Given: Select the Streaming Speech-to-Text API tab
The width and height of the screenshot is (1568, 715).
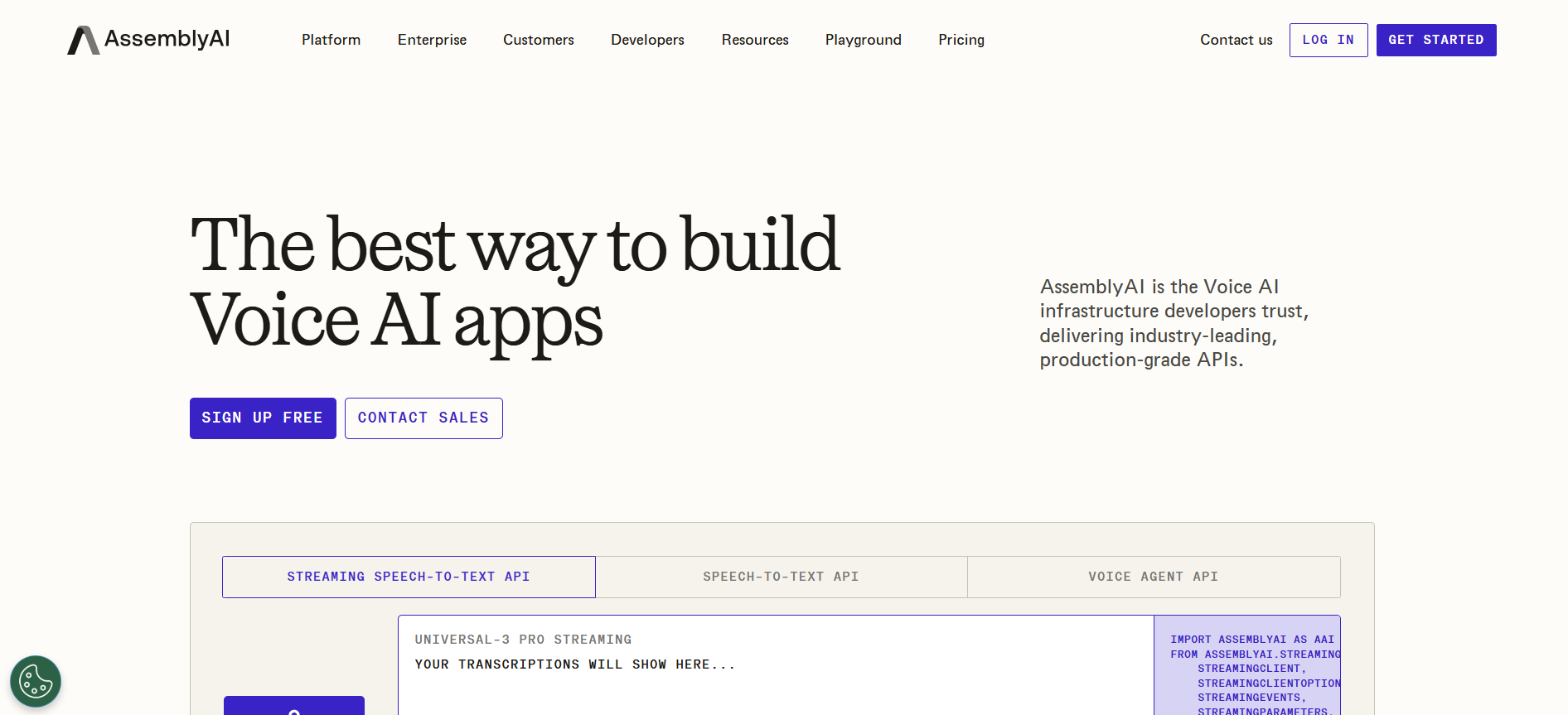Looking at the screenshot, I should 409,577.
